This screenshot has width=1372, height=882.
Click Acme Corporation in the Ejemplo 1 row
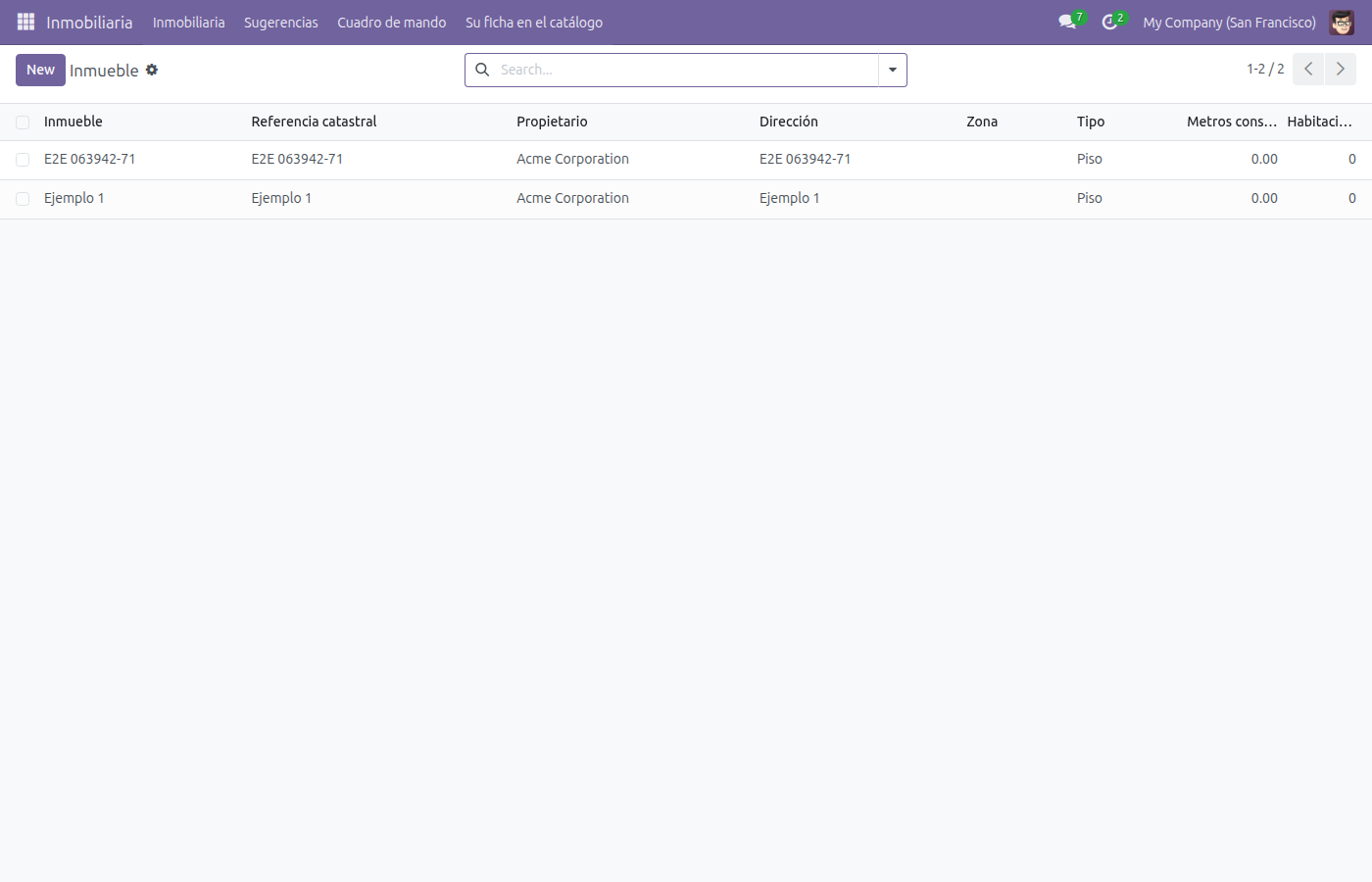pyautogui.click(x=572, y=198)
